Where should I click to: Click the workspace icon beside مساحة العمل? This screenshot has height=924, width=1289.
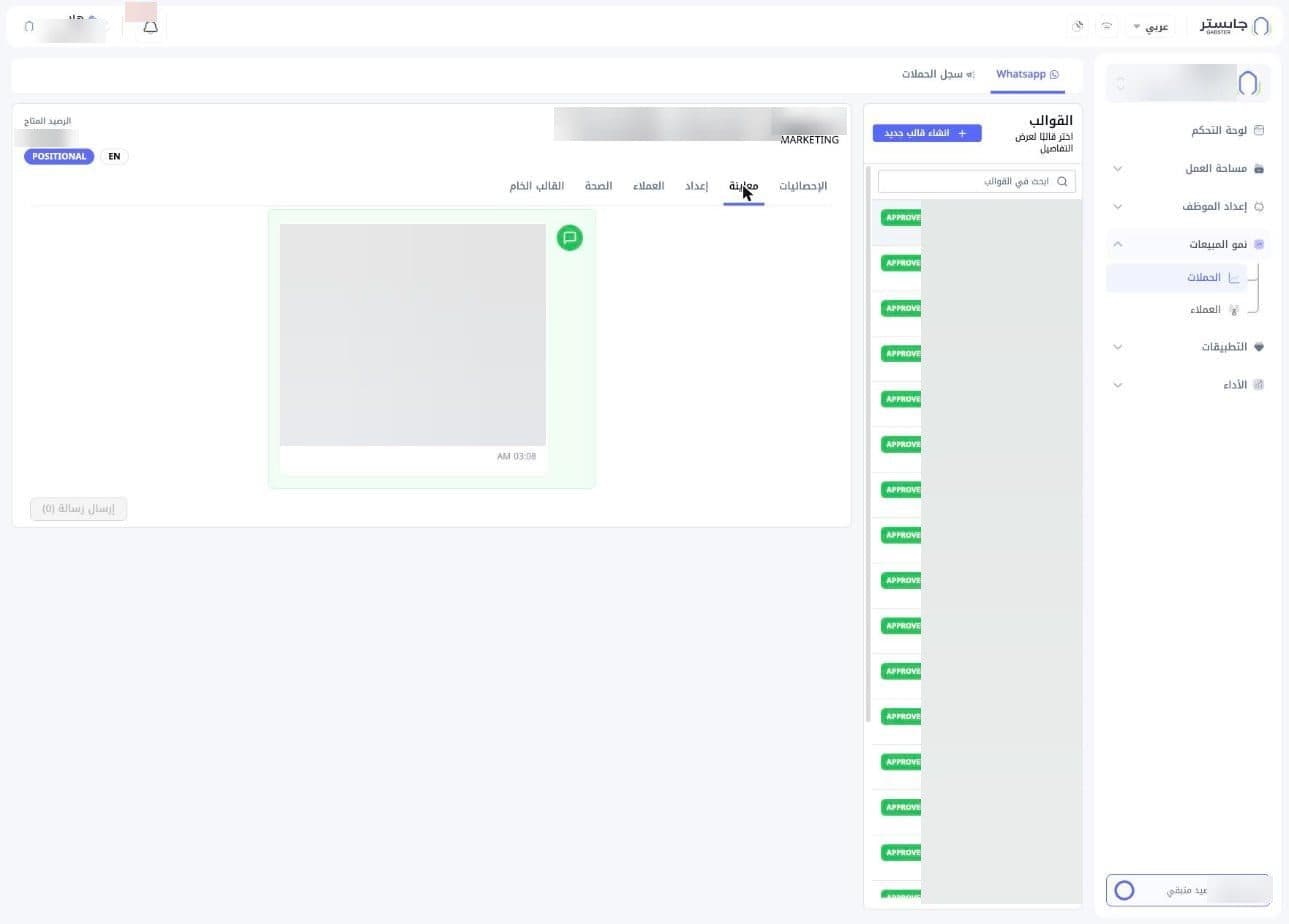pos(1259,168)
